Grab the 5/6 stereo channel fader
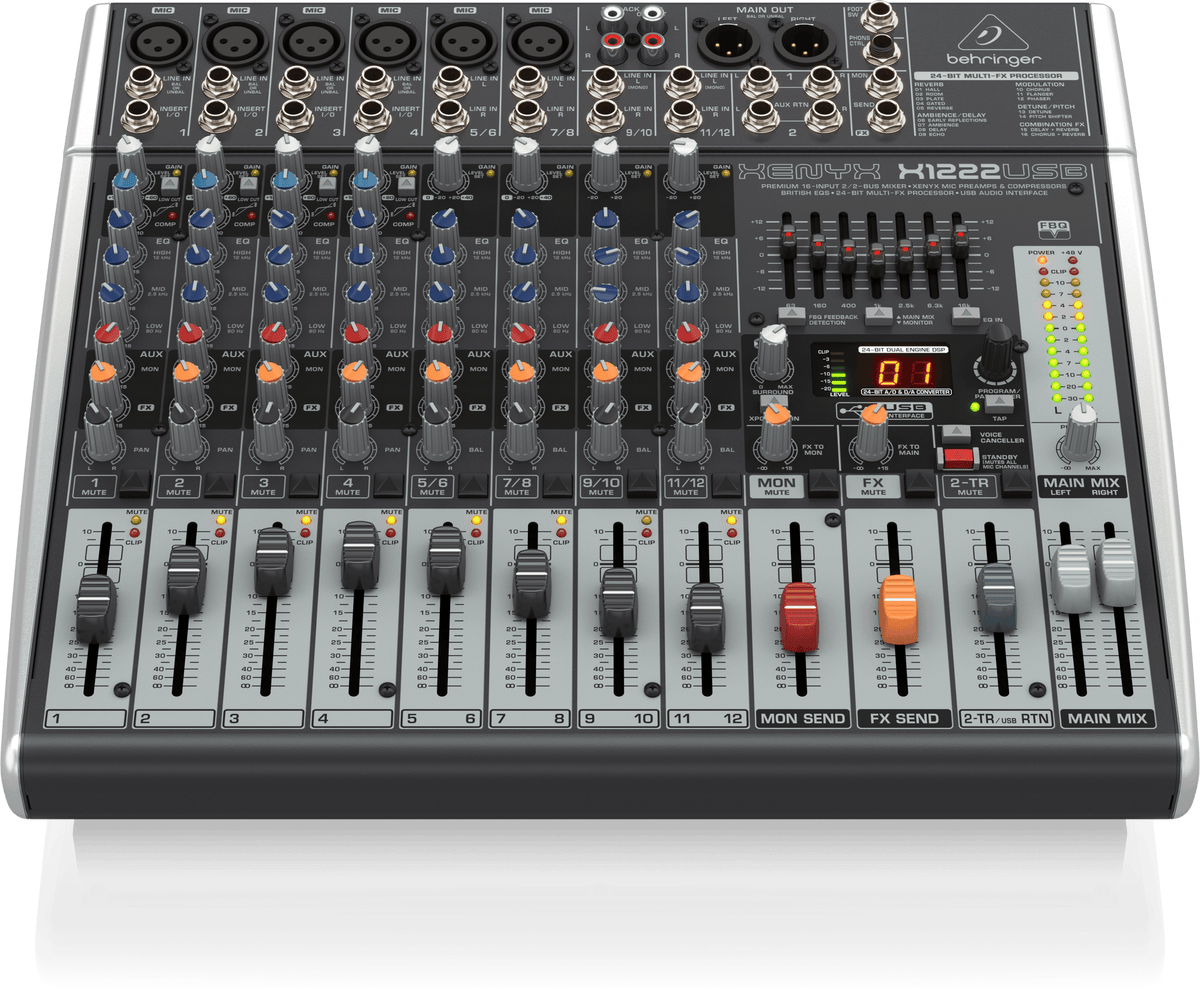Screen dimensions: 1200x992 tap(447, 558)
